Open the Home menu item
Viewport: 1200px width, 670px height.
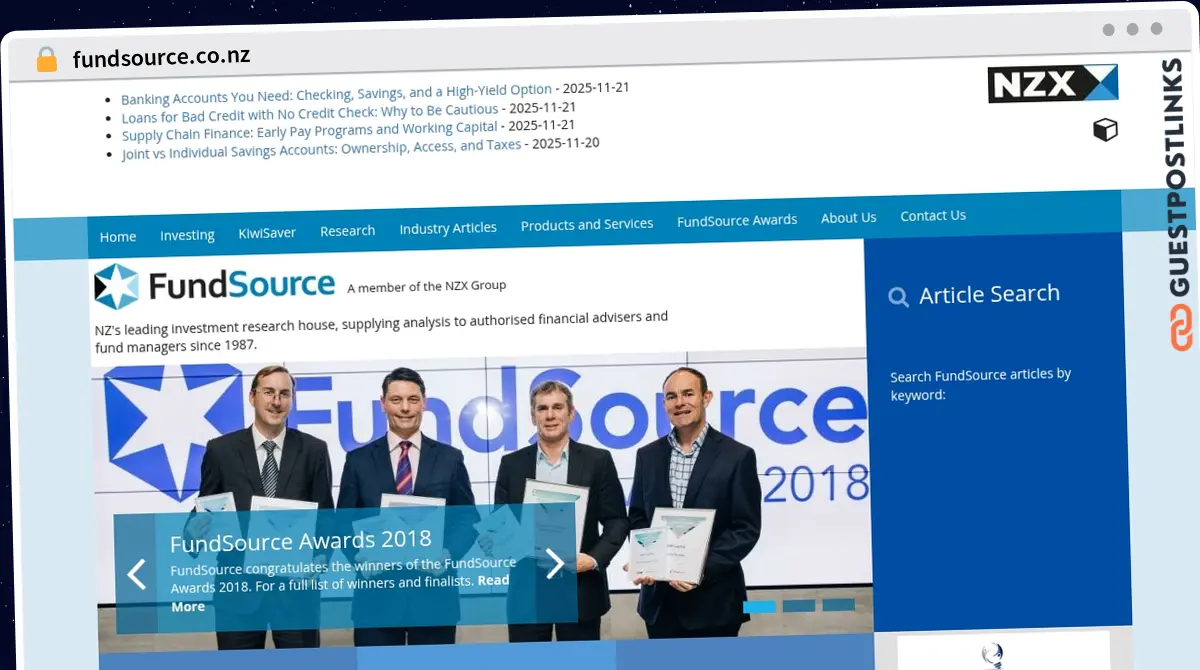click(118, 237)
